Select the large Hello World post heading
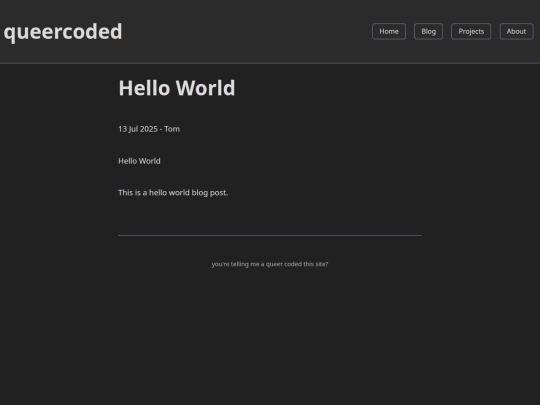Viewport: 540px width, 405px height. tap(177, 88)
